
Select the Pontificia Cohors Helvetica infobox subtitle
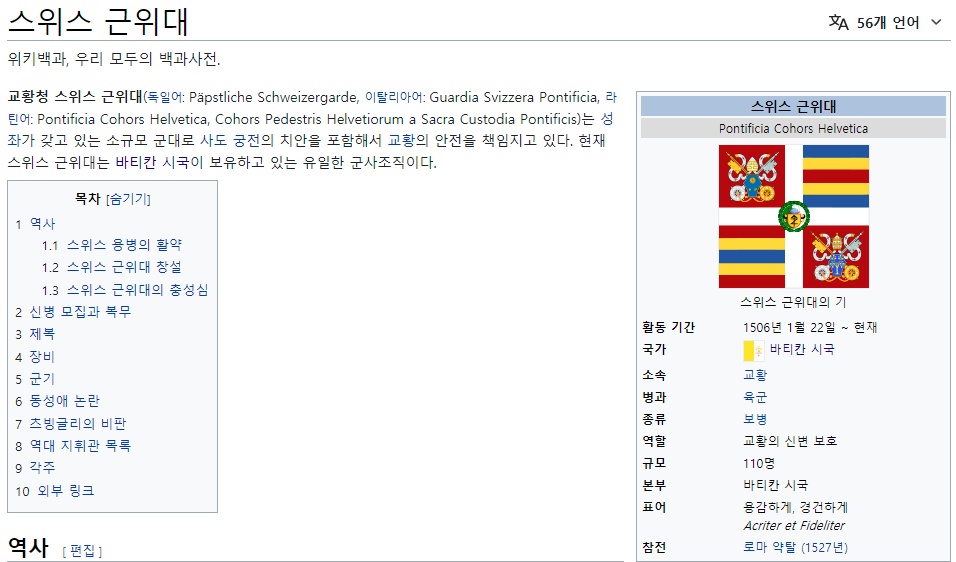[x=793, y=129]
